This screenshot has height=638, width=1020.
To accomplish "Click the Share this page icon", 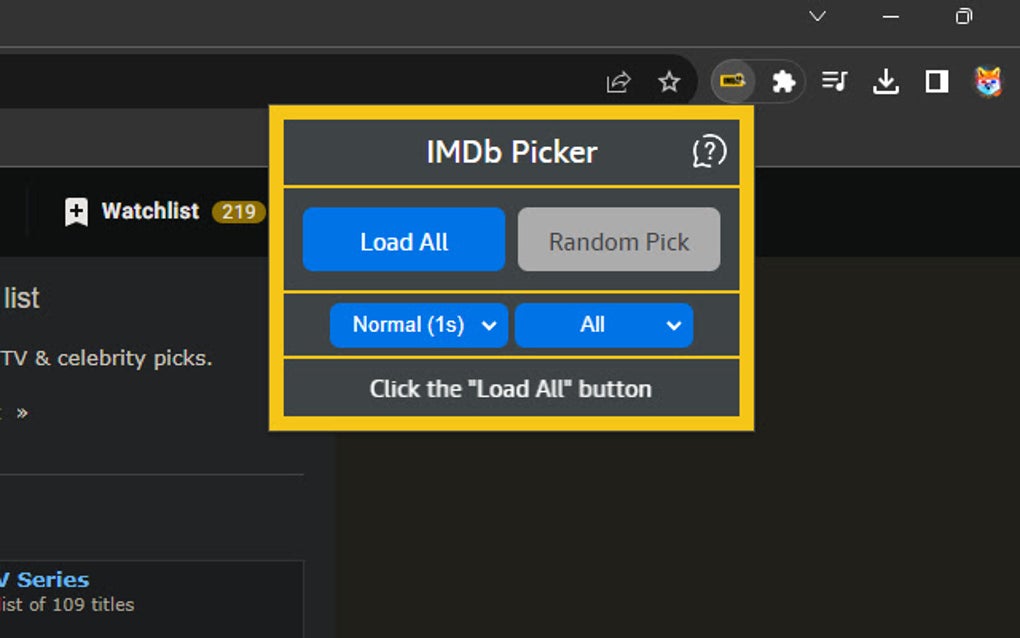I will point(618,81).
